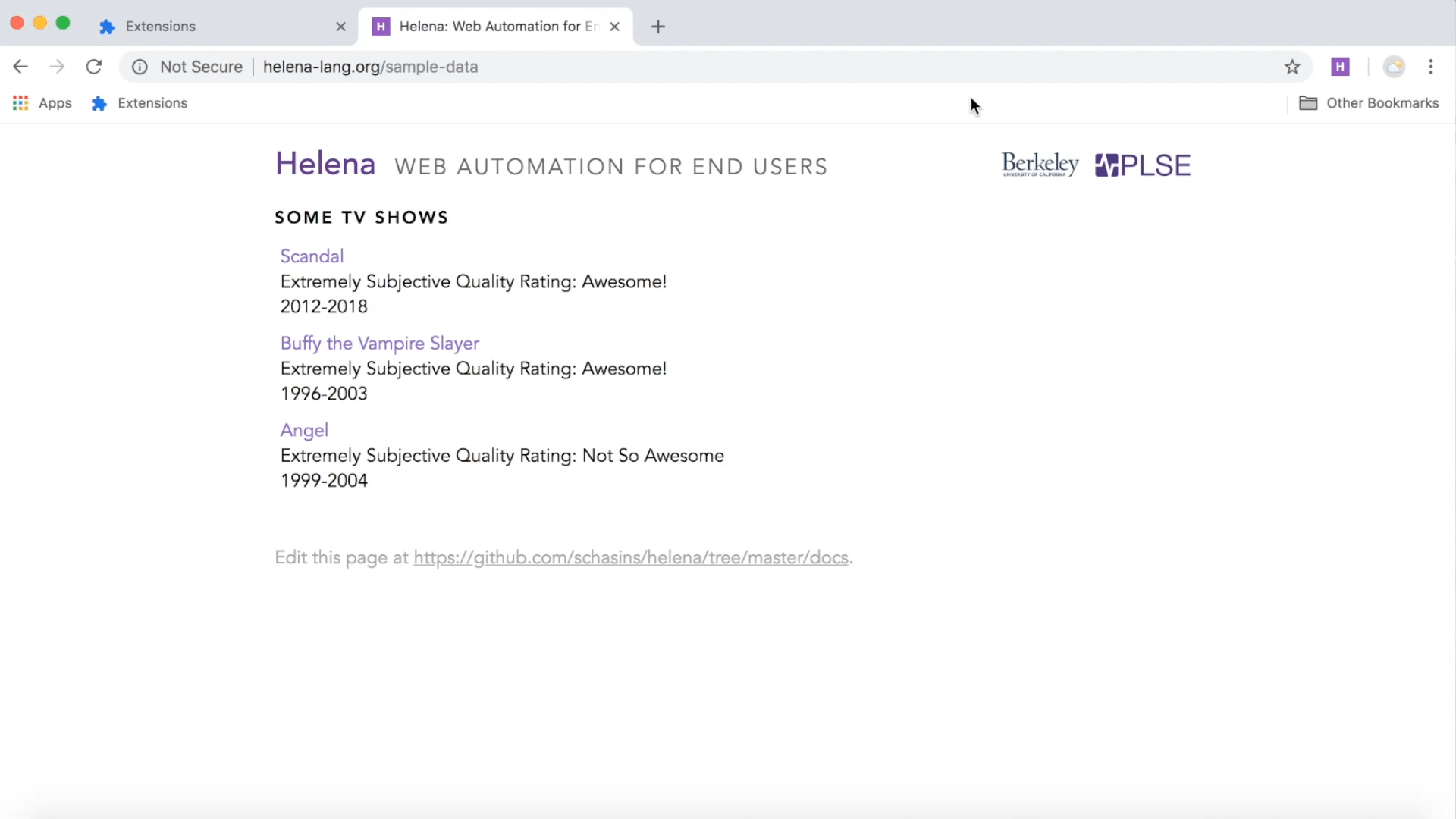1456x819 pixels.
Task: Click the address bar URL field
Action: click(x=758, y=67)
